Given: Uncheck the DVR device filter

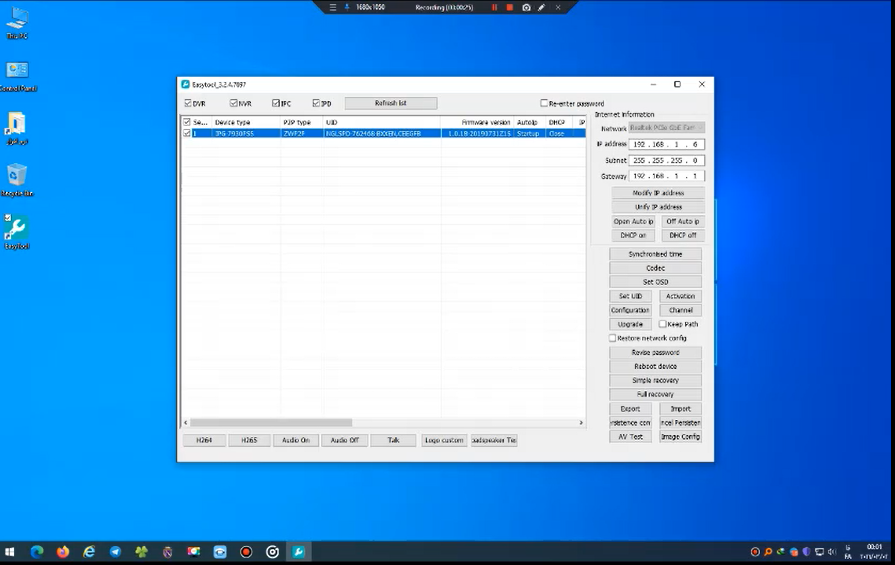Looking at the screenshot, I should point(189,103).
